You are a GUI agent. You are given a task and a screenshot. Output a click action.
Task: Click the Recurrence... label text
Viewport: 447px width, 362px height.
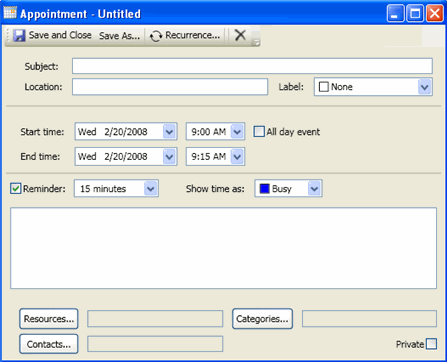click(x=193, y=35)
